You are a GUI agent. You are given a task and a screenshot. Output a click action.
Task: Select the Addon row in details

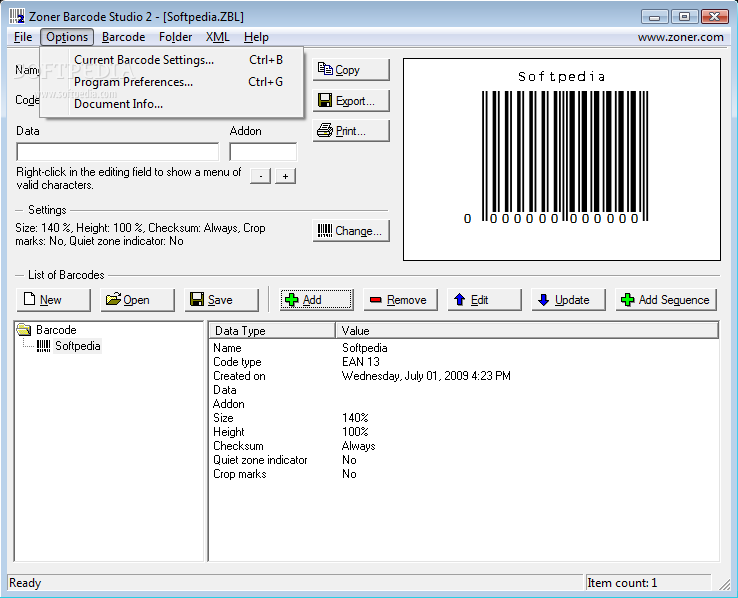click(464, 404)
